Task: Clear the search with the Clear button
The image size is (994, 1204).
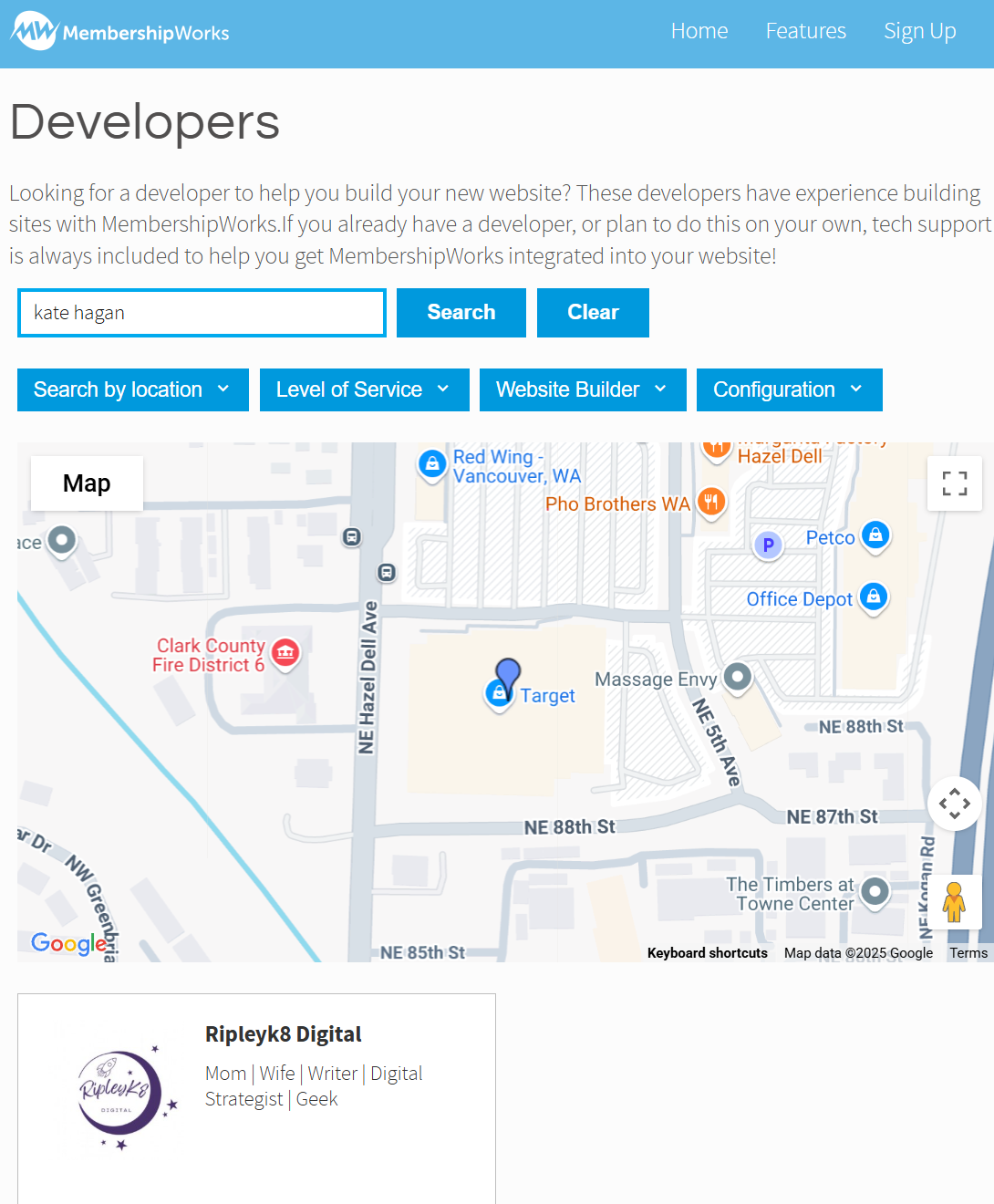Action: tap(593, 313)
